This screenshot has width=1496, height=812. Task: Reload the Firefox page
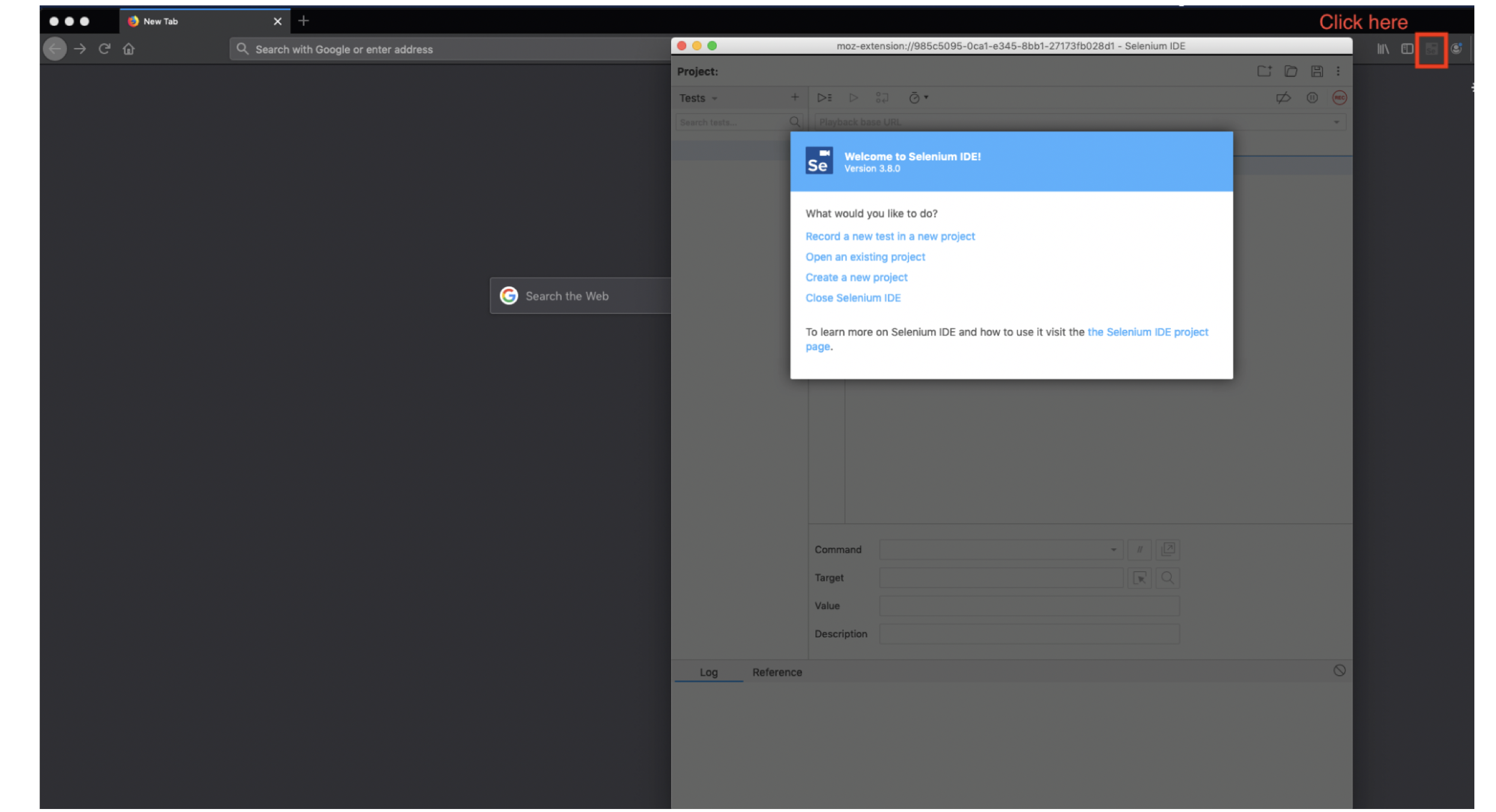click(105, 49)
